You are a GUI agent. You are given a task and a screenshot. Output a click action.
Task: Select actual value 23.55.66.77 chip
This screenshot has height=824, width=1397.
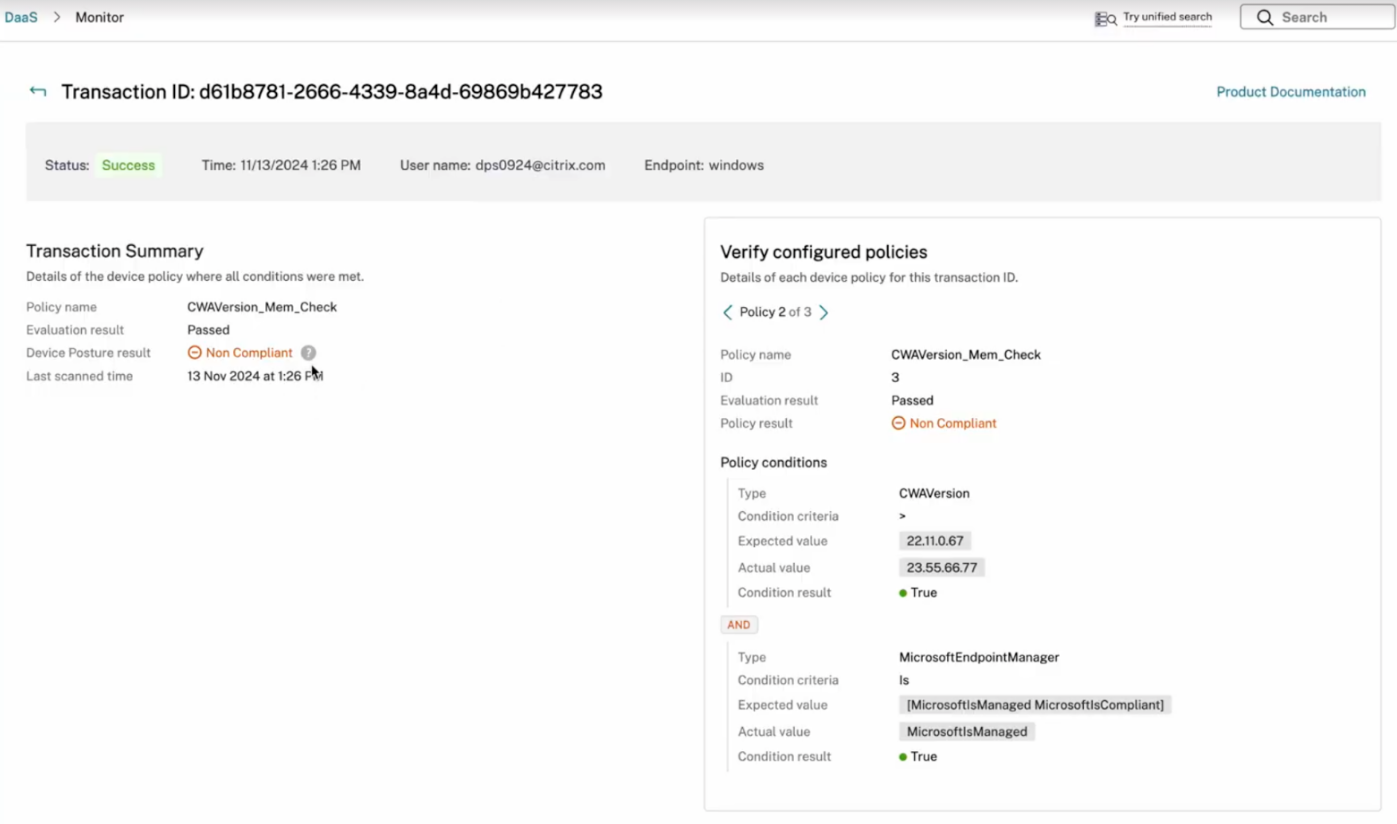coord(942,568)
